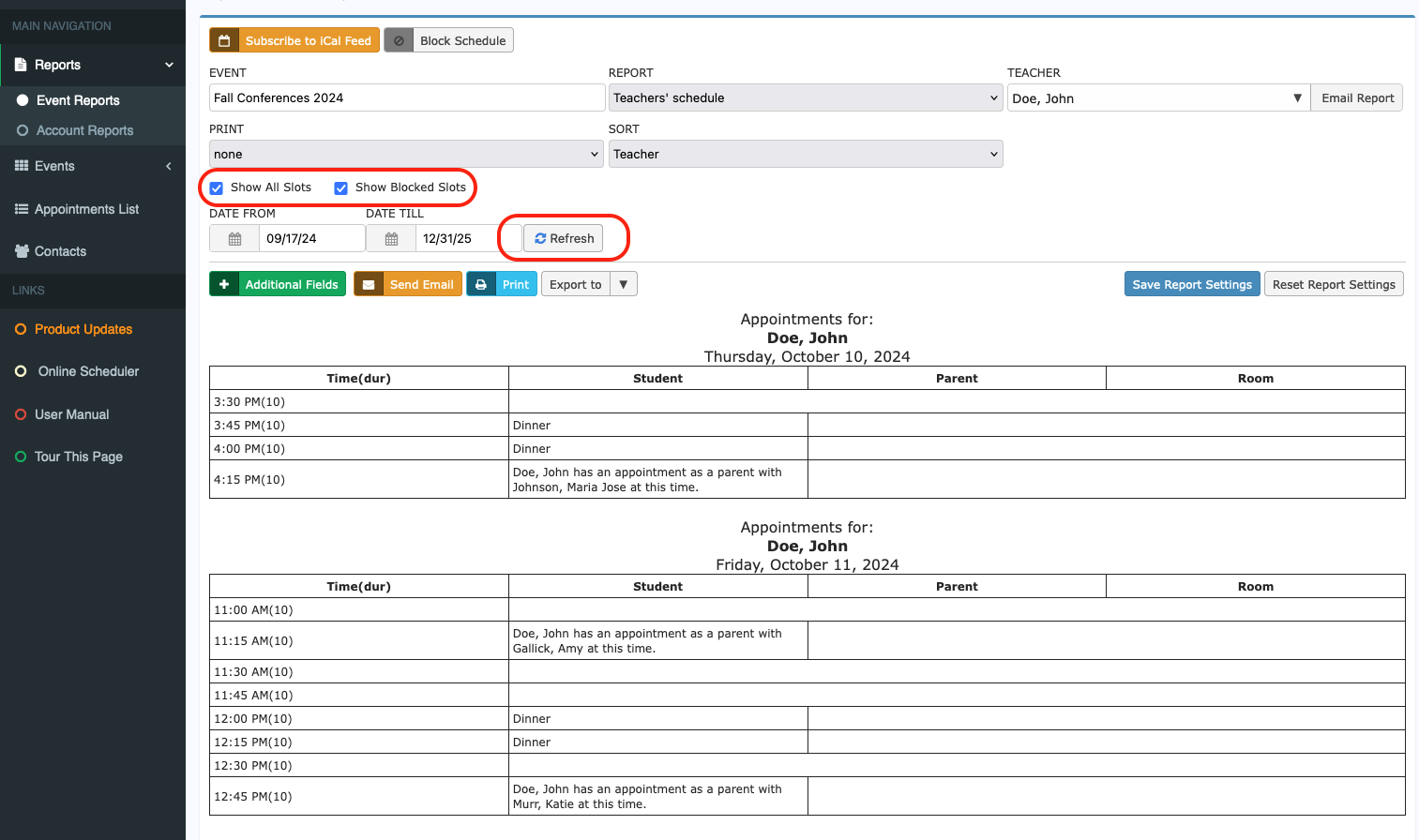Click the calendar icon beside Subscribe to iCal Feed

224,40
